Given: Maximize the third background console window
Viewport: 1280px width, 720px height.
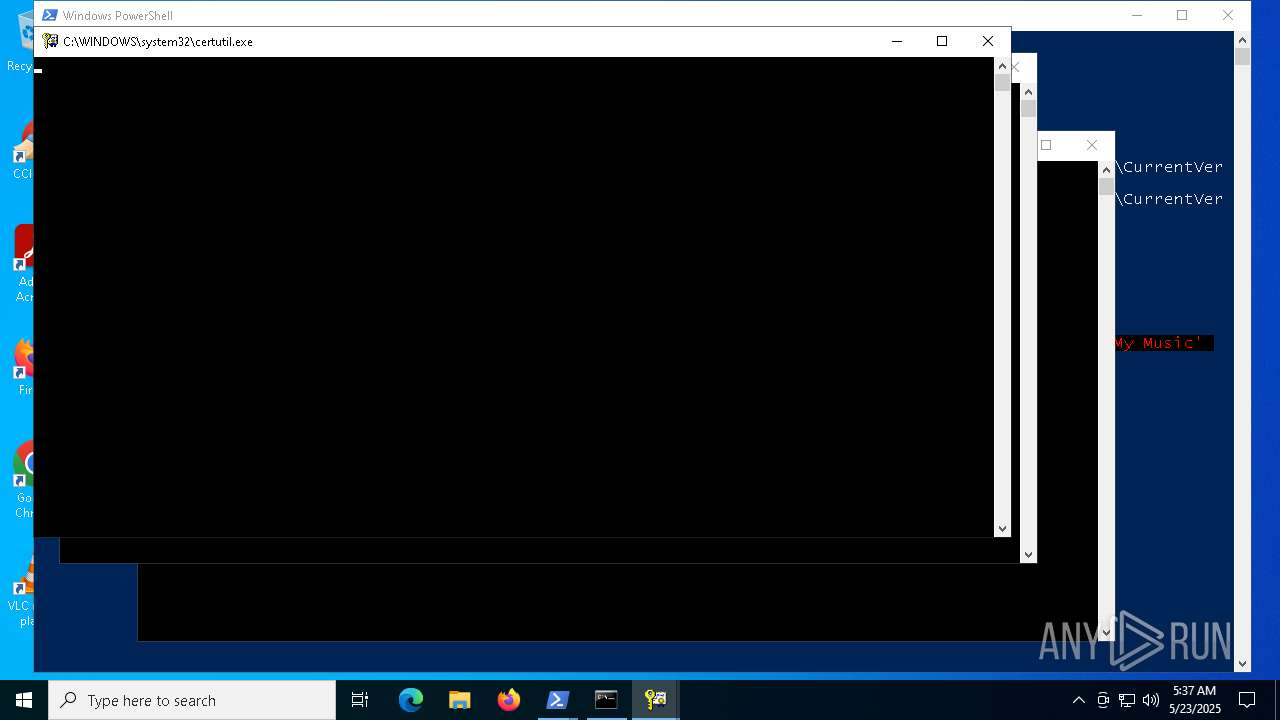Looking at the screenshot, I should (x=1046, y=145).
